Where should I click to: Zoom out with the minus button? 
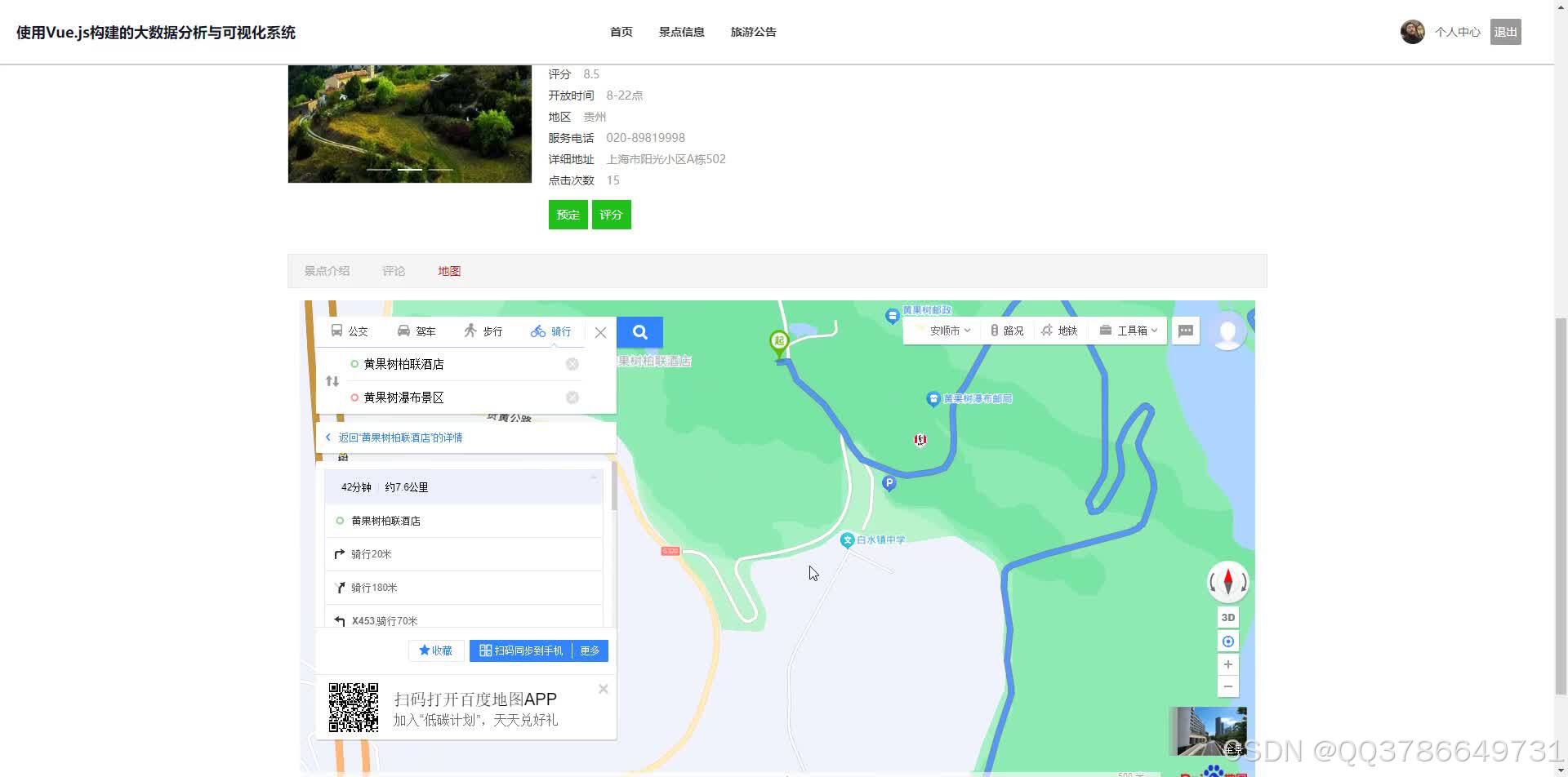click(1227, 686)
